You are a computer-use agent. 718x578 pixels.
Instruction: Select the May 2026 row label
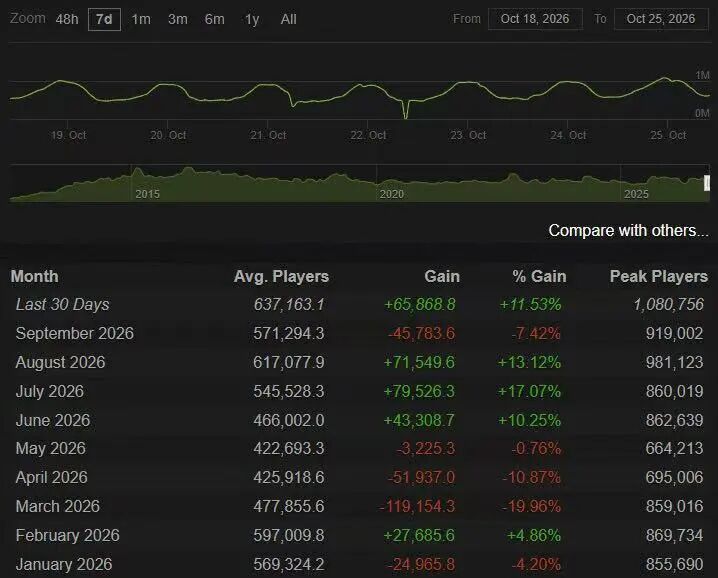50,448
